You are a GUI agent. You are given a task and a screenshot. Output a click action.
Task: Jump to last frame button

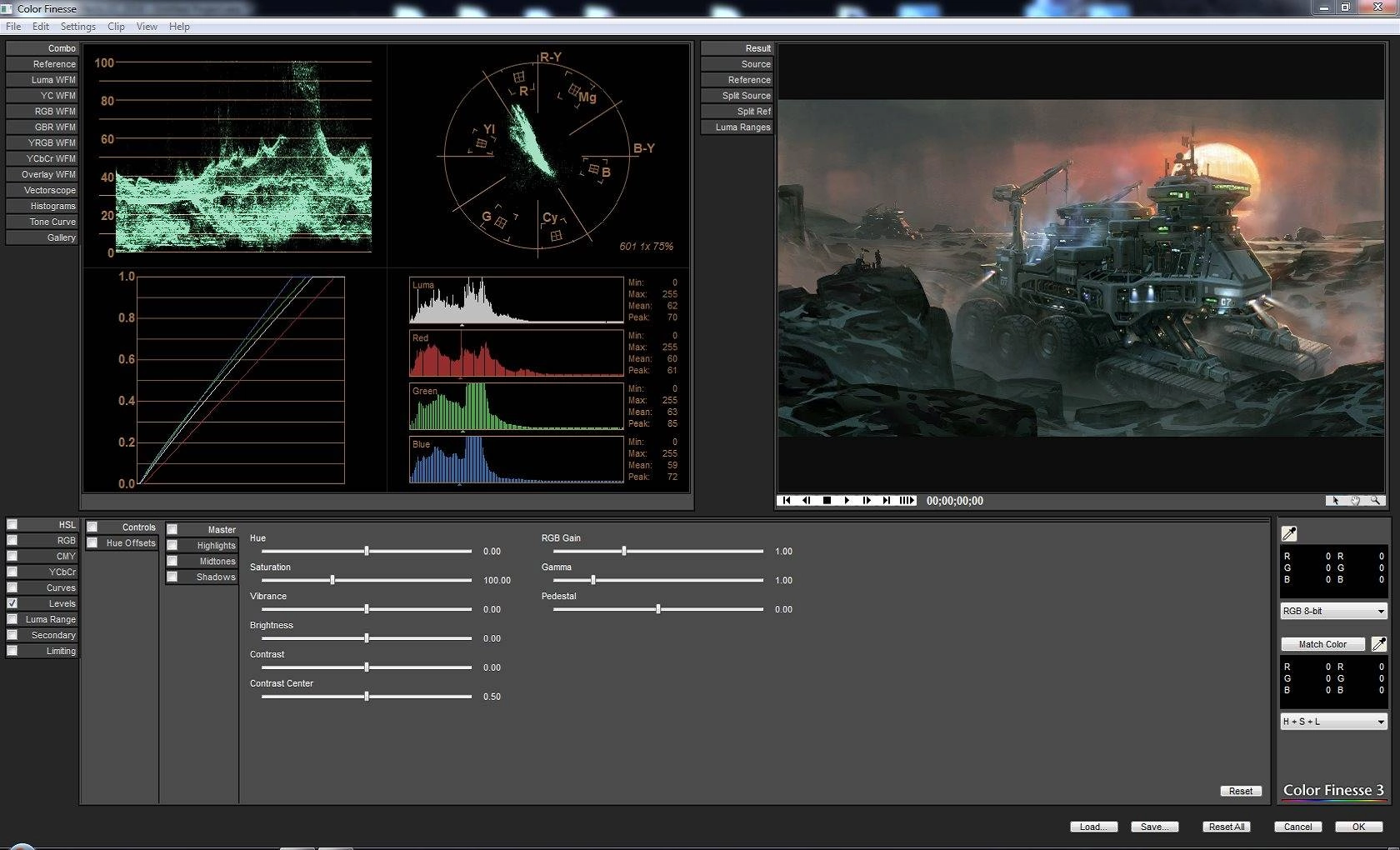click(887, 500)
